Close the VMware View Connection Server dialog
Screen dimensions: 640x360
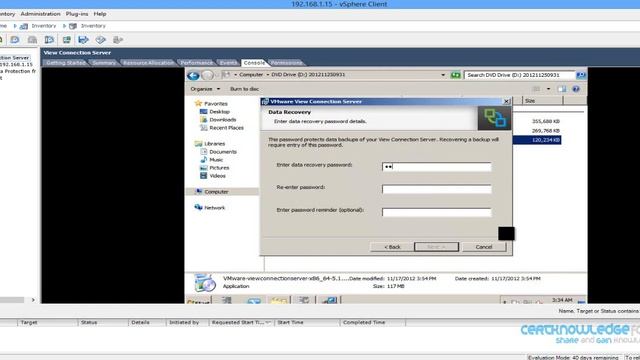506,101
